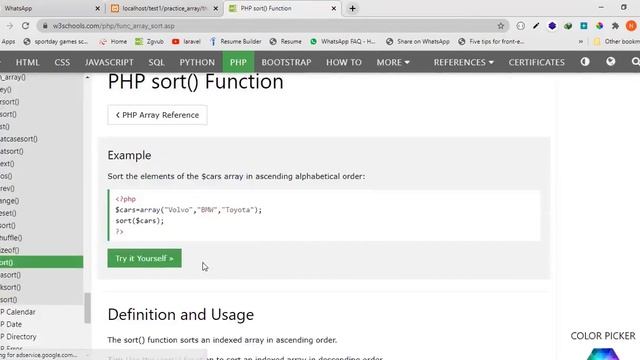Select the highlighted sort() sidebar item
The height and width of the screenshot is (360, 640).
point(41,262)
